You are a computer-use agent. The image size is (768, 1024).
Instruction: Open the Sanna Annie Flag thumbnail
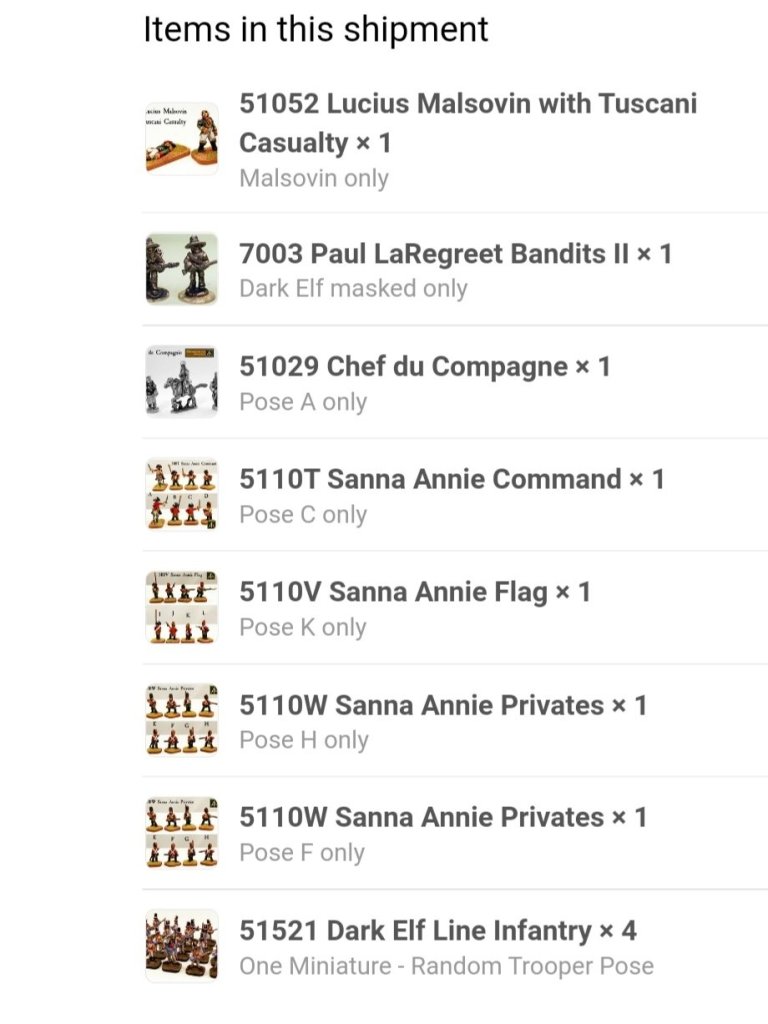point(181,607)
